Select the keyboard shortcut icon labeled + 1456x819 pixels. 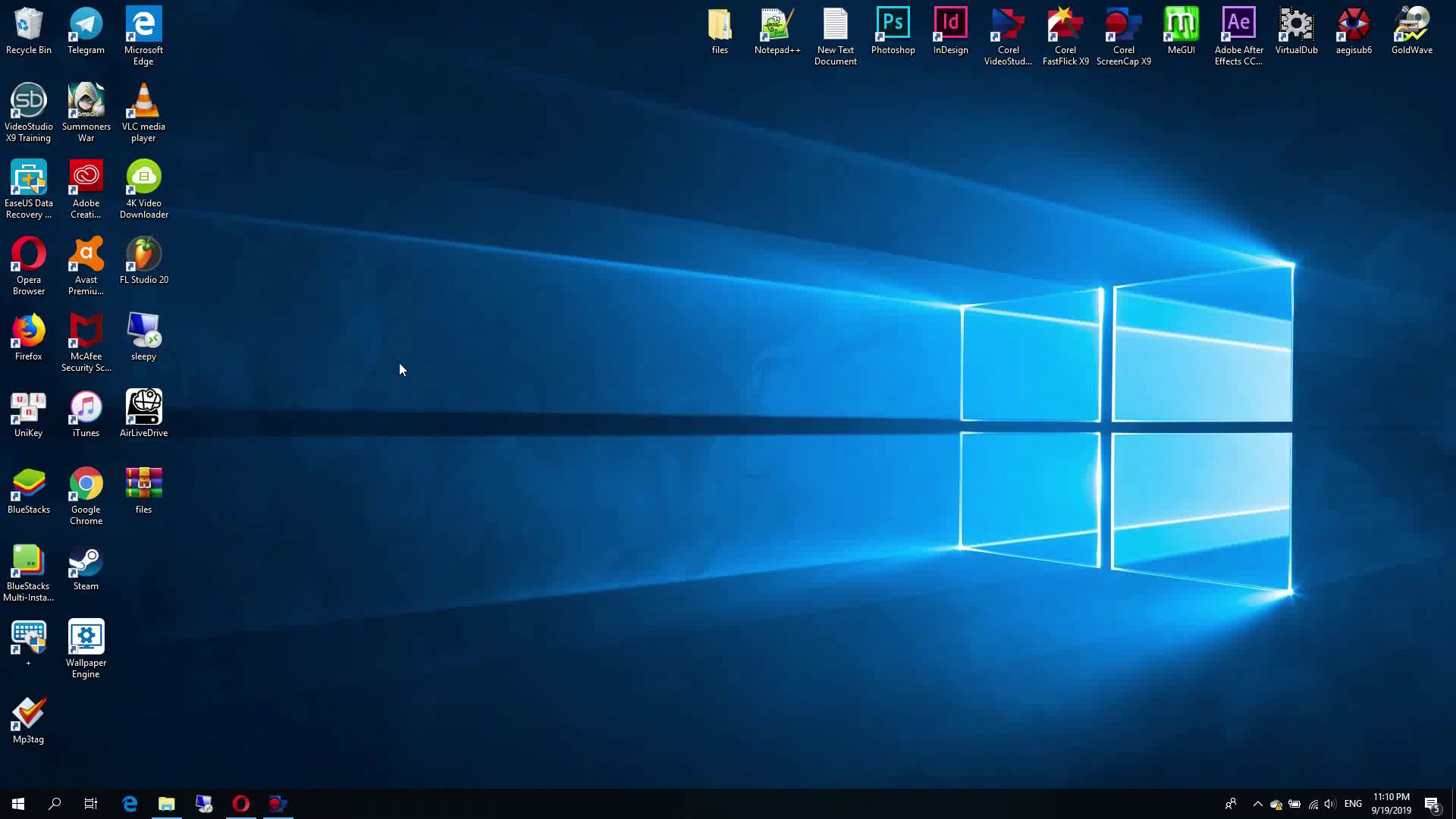29,643
